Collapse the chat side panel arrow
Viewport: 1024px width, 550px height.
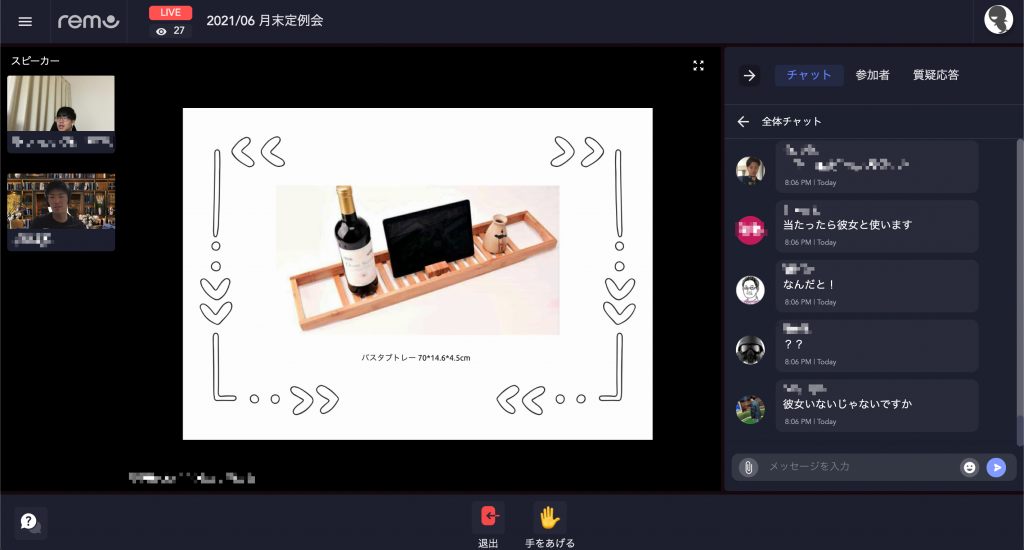(749, 76)
